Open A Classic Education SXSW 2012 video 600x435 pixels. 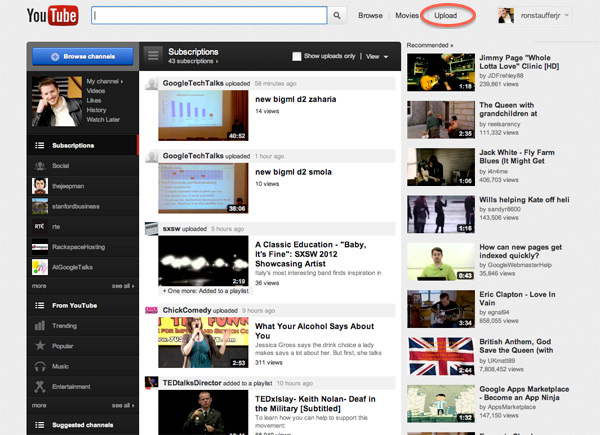(x=311, y=254)
